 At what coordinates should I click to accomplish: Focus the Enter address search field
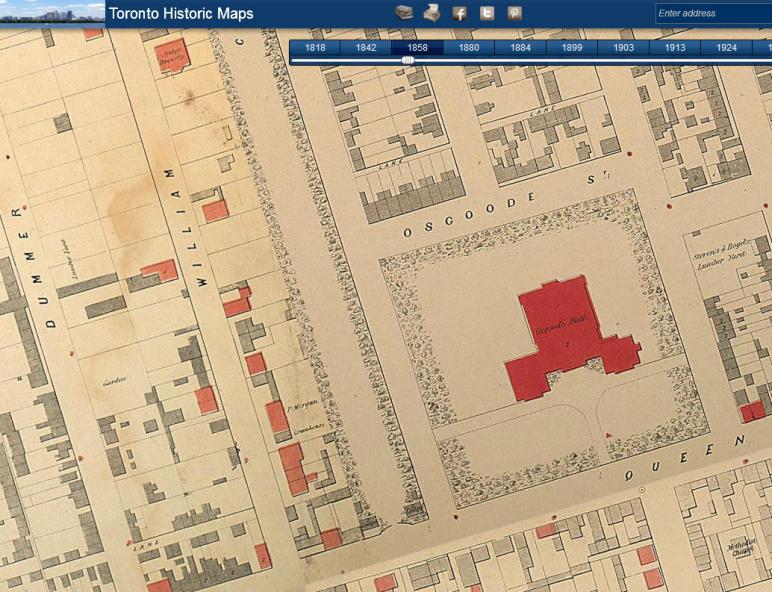click(x=712, y=13)
